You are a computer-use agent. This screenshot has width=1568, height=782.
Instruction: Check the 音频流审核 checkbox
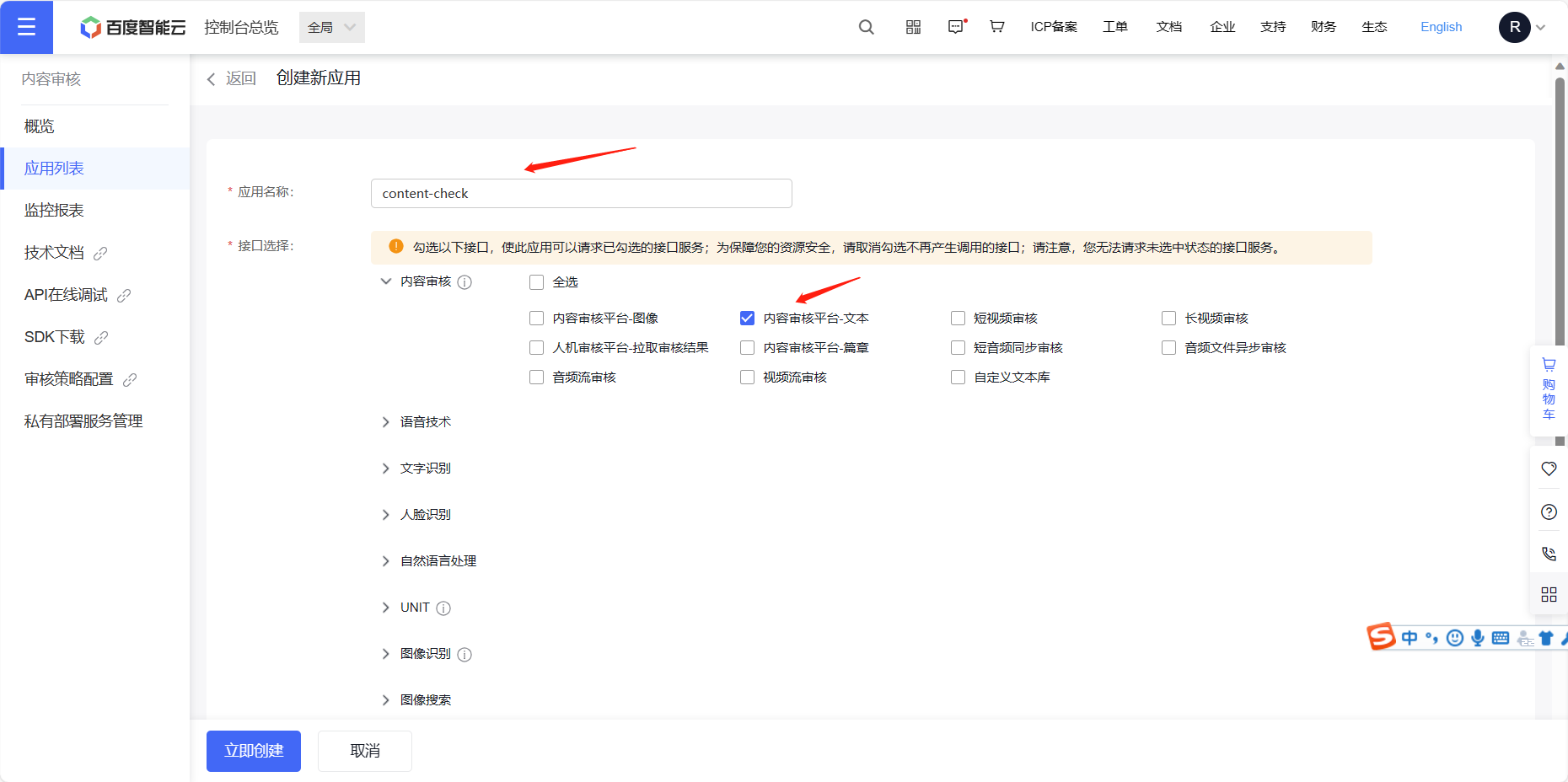(536, 377)
